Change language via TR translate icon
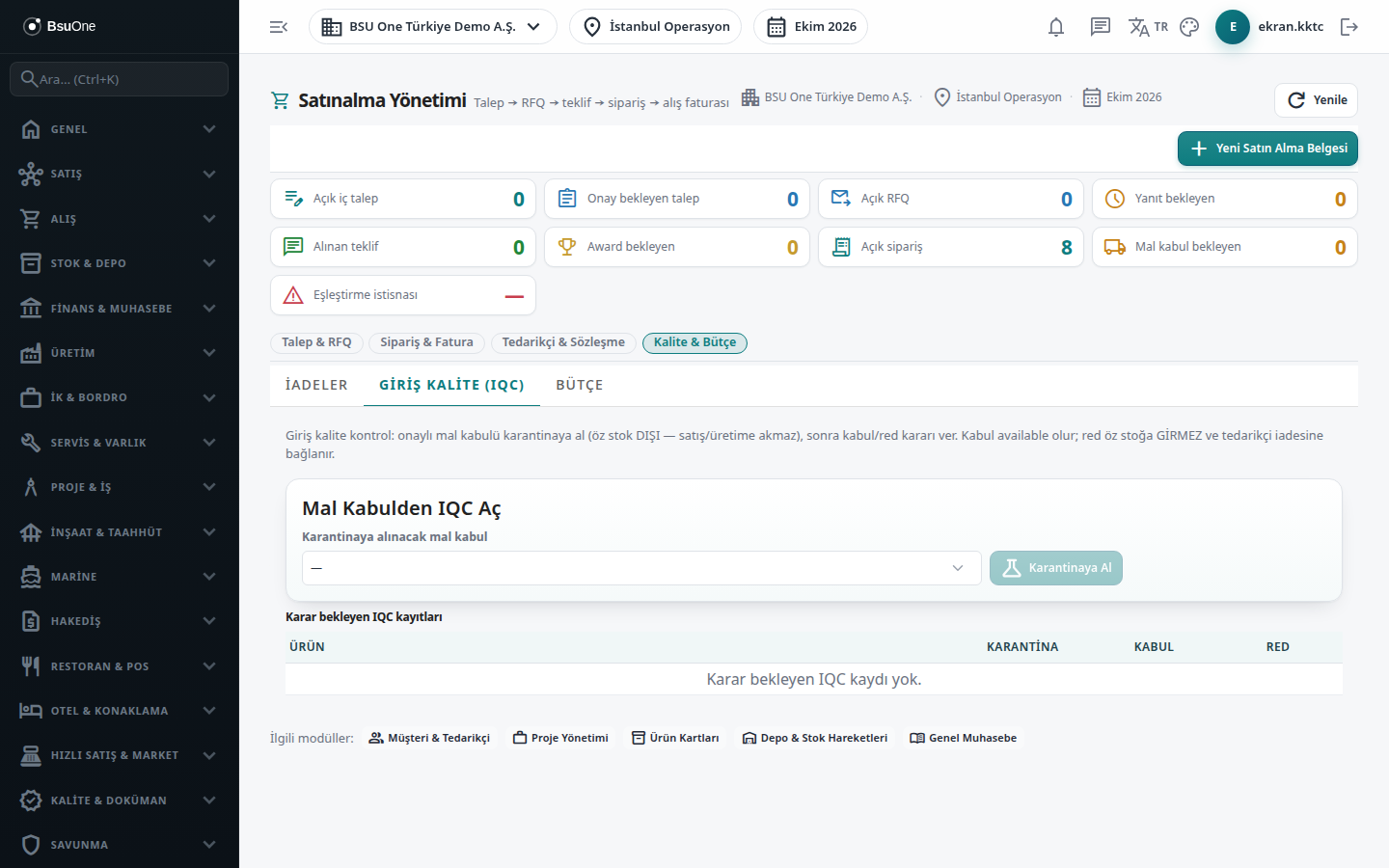 click(x=1148, y=27)
